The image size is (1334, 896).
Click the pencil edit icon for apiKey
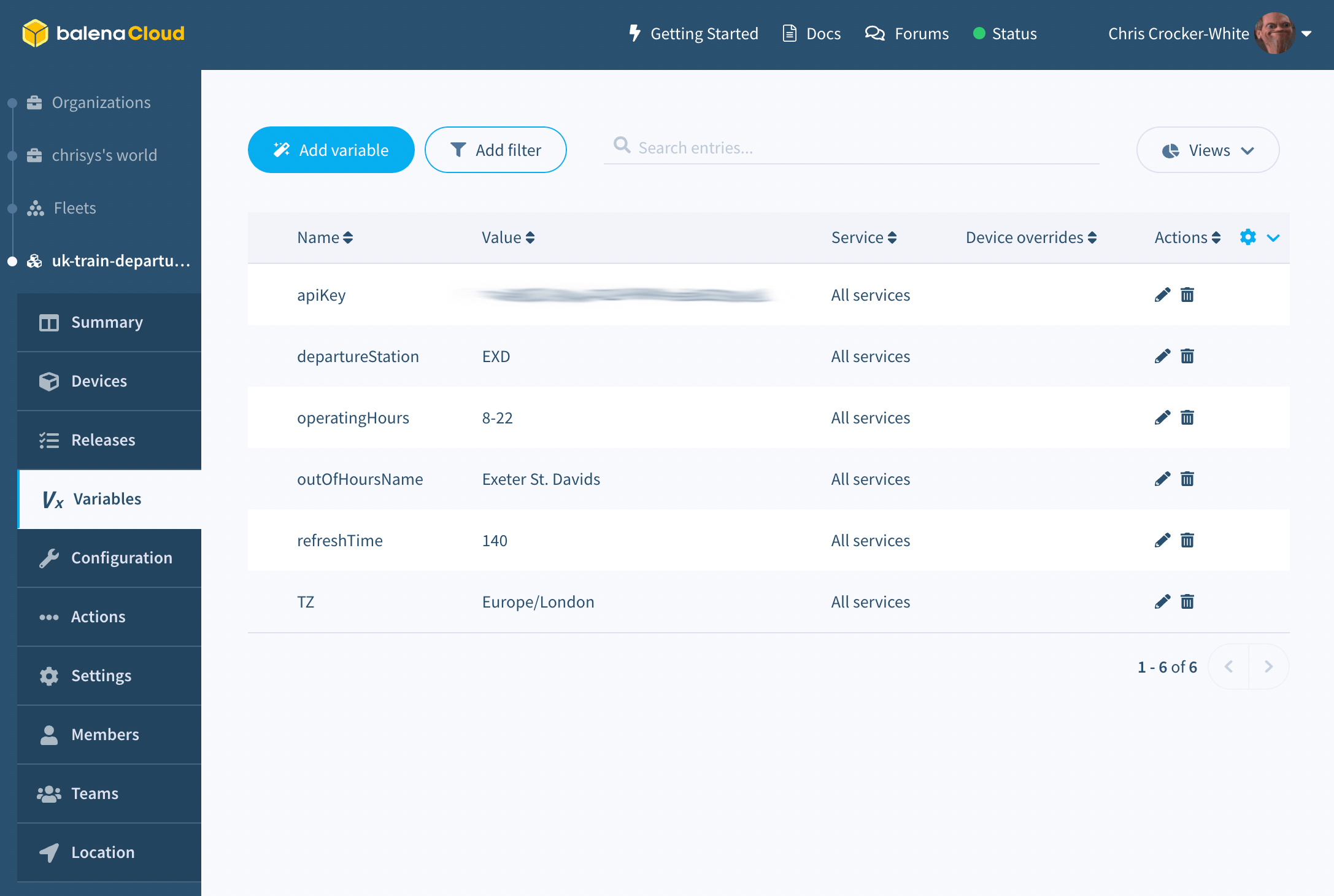coord(1162,295)
